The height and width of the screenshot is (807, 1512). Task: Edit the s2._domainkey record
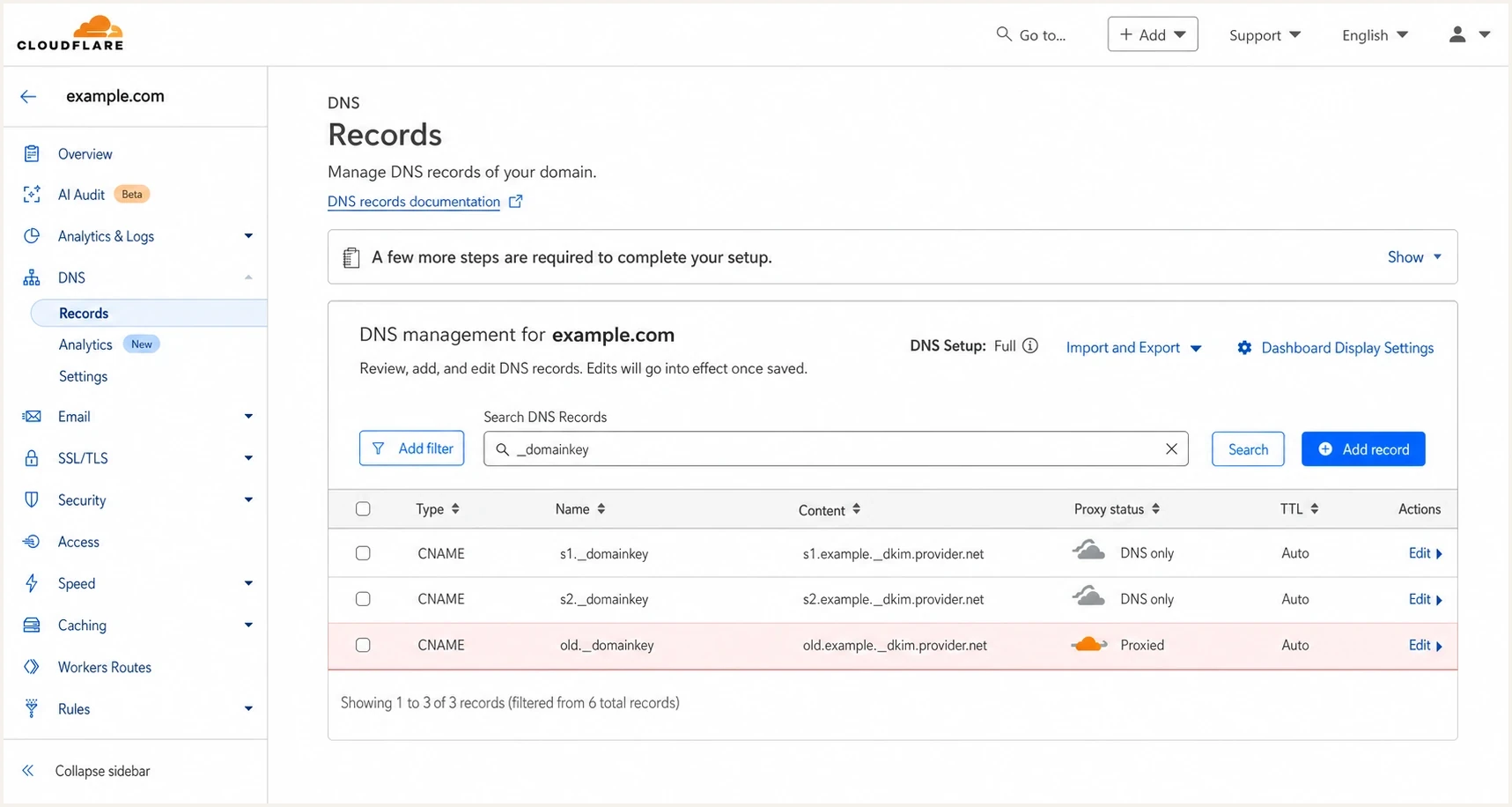1425,599
